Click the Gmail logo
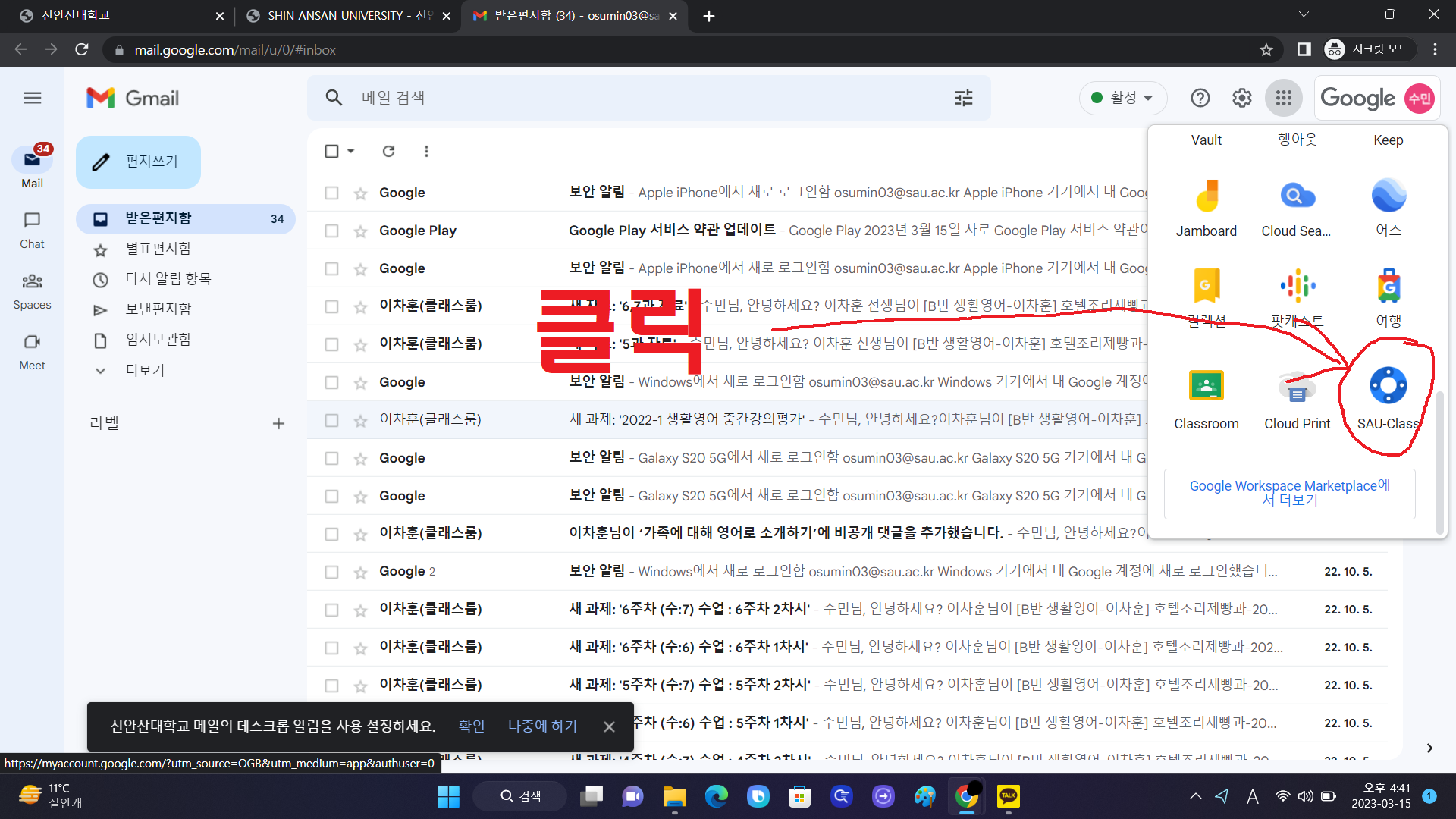Screen dimensions: 1456x819 tap(133, 98)
